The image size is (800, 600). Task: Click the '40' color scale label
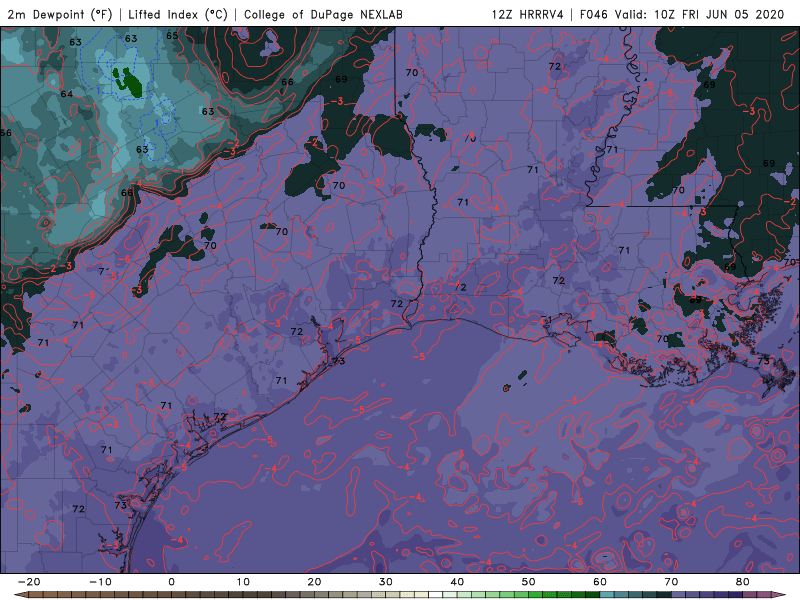[x=457, y=582]
